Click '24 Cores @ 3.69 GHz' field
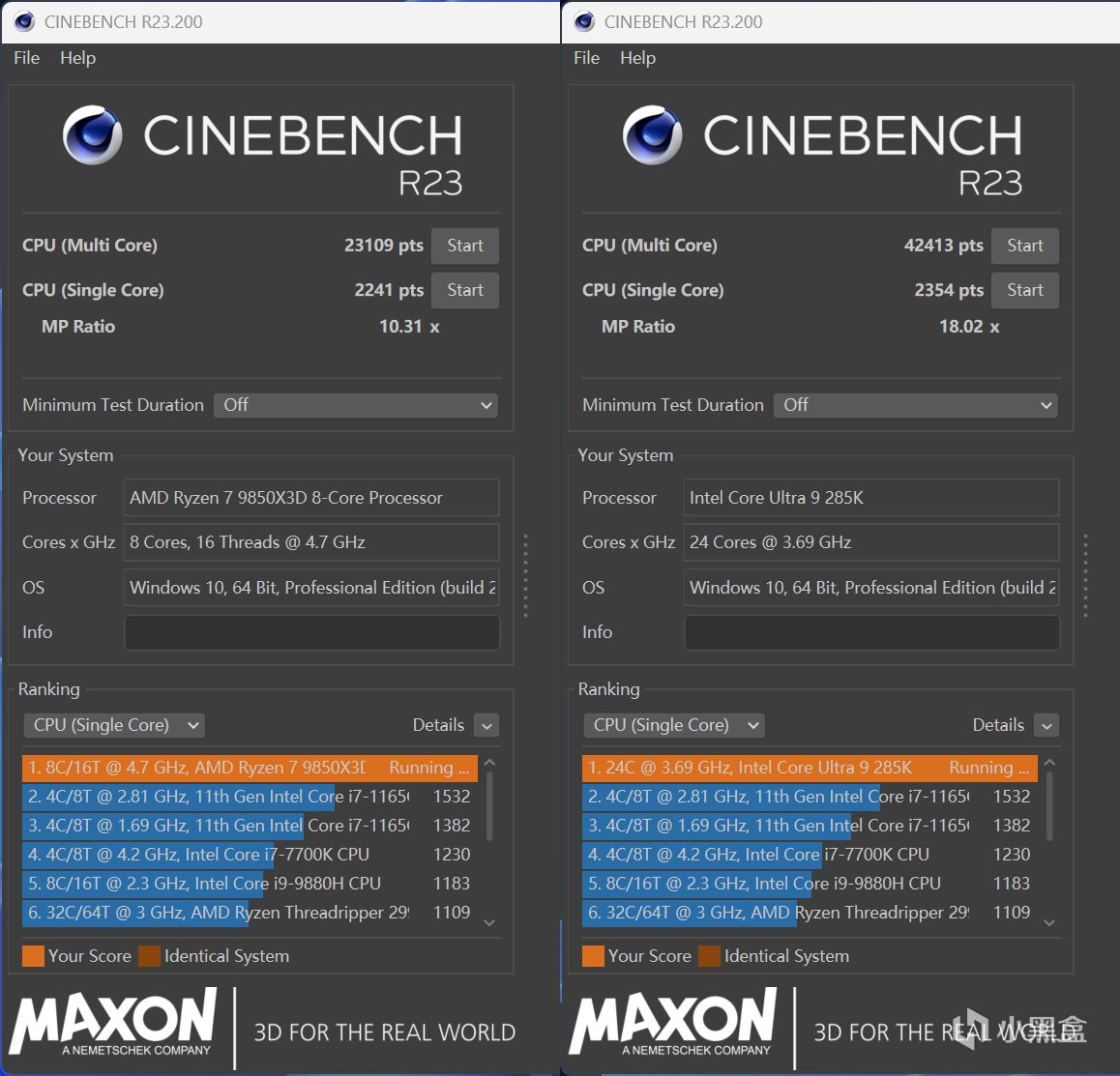The height and width of the screenshot is (1076, 1120). click(871, 542)
